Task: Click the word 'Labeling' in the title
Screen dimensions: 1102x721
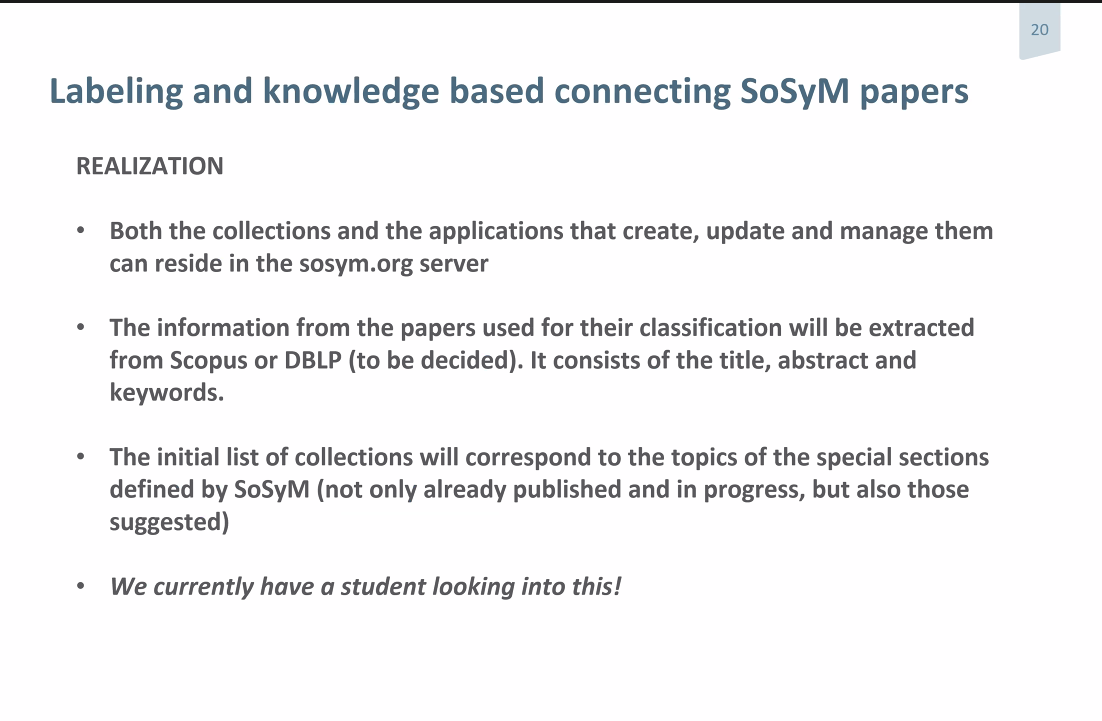Action: coord(116,92)
